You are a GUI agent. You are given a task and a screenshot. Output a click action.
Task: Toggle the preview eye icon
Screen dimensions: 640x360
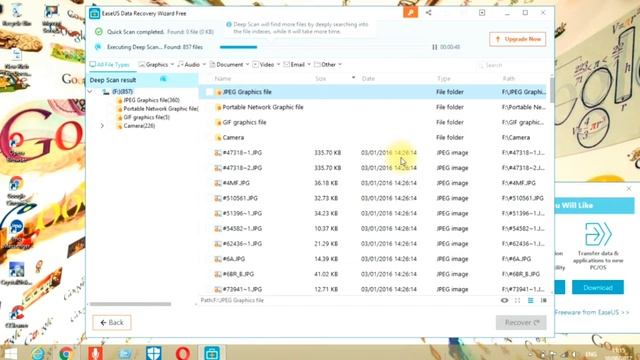point(504,300)
